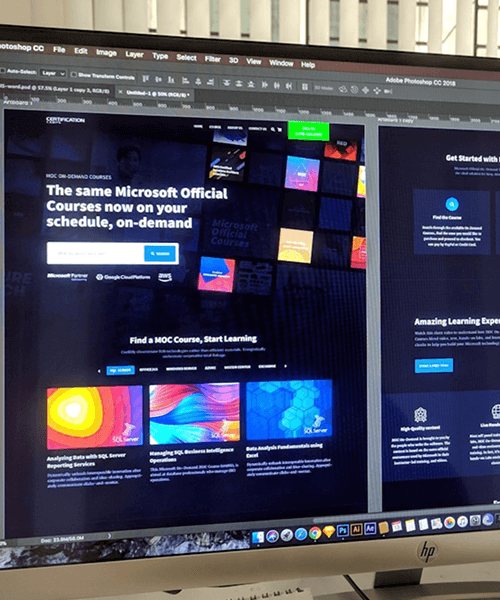The image size is (500, 600).
Task: Click Distribute right edges icon
Action: pos(289,86)
